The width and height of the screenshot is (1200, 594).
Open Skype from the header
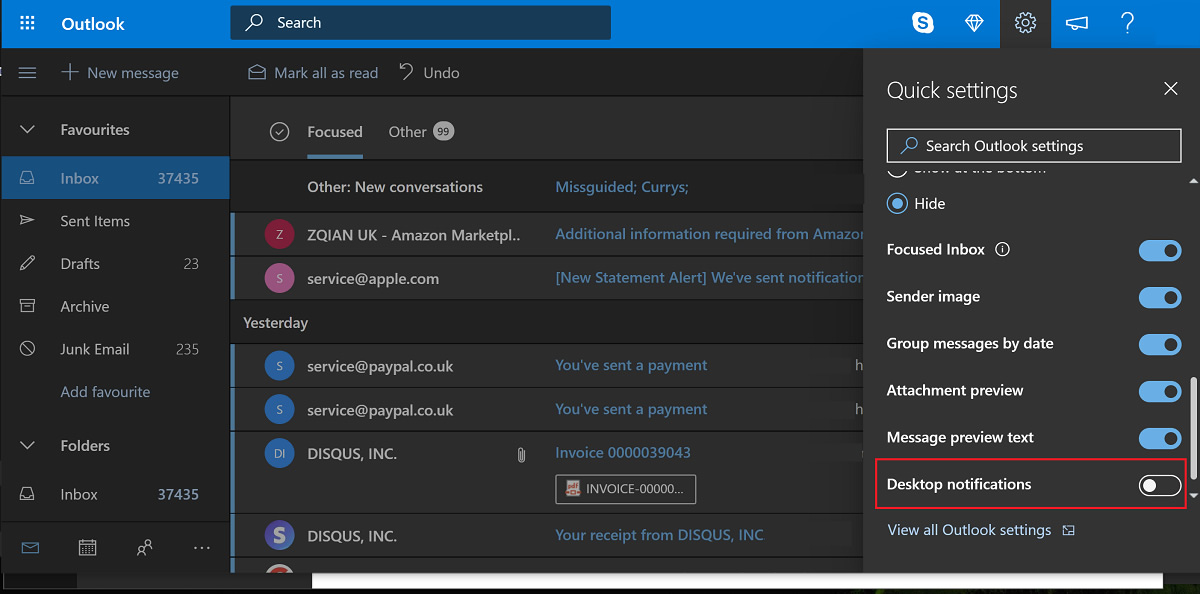pyautogui.click(x=923, y=23)
